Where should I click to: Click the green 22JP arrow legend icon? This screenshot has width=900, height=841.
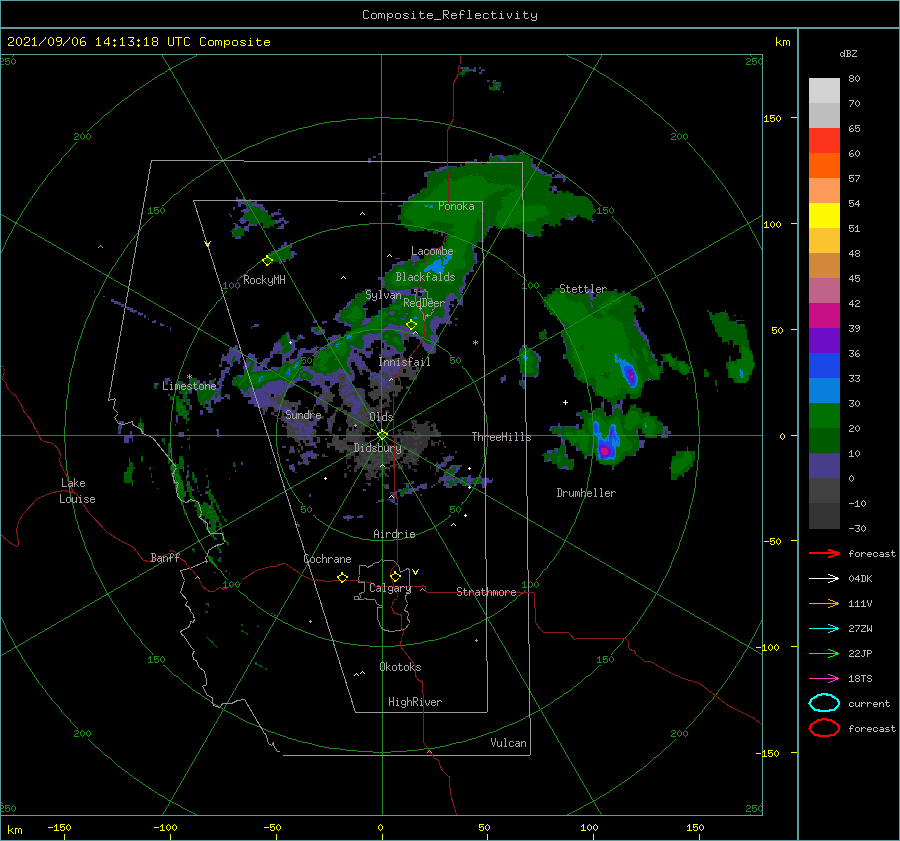tap(824, 653)
